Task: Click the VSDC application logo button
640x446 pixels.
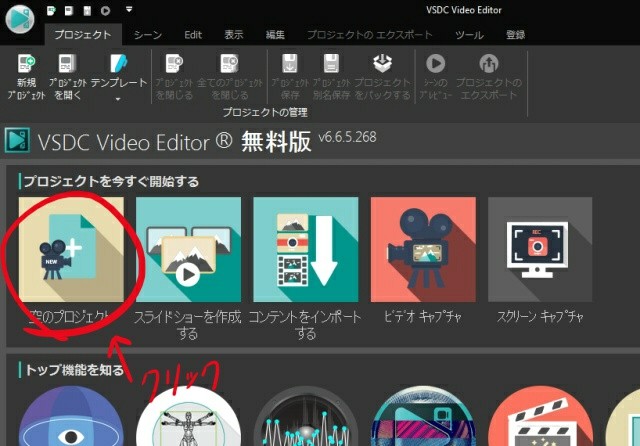Action: click(20, 18)
